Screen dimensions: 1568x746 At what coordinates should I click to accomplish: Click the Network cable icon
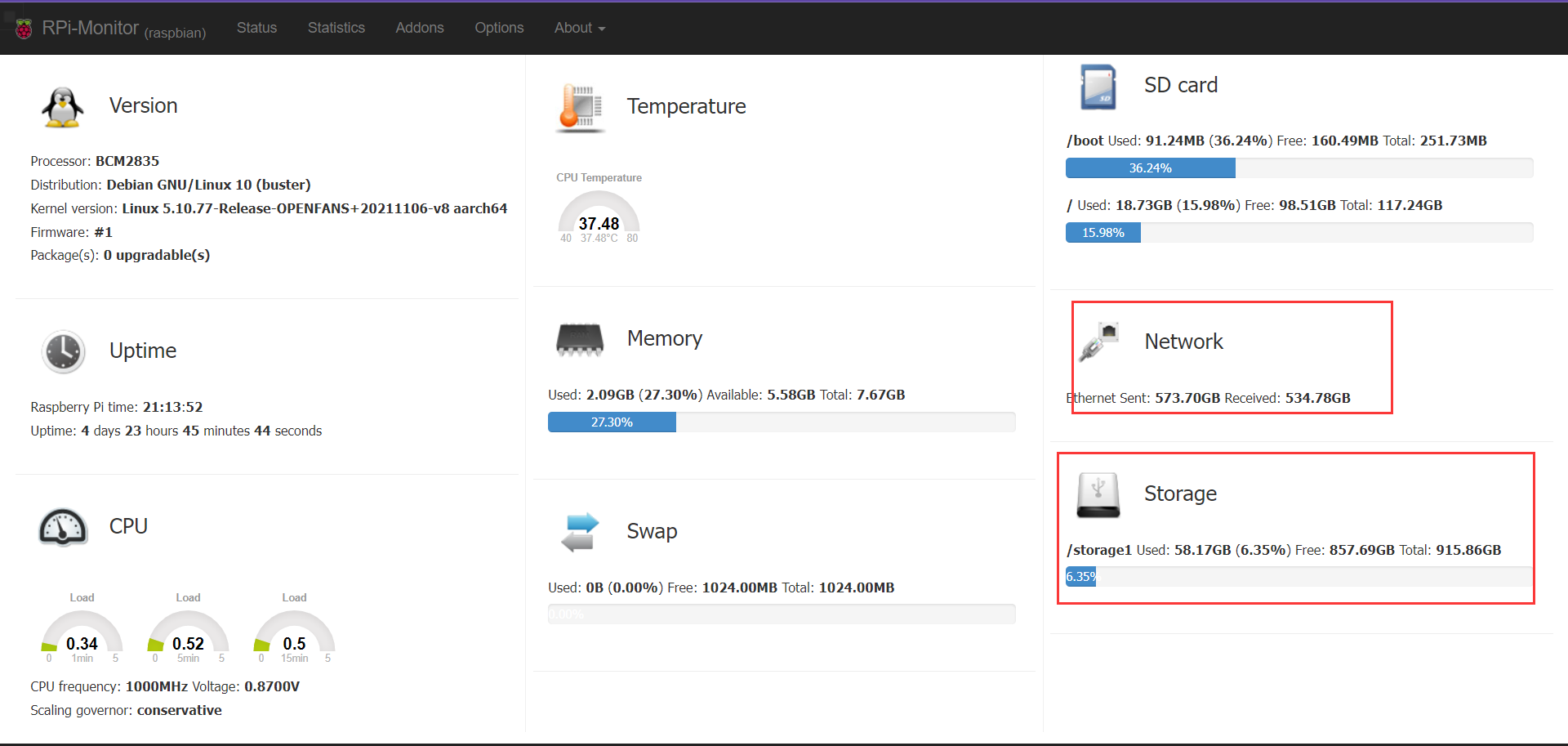1098,342
